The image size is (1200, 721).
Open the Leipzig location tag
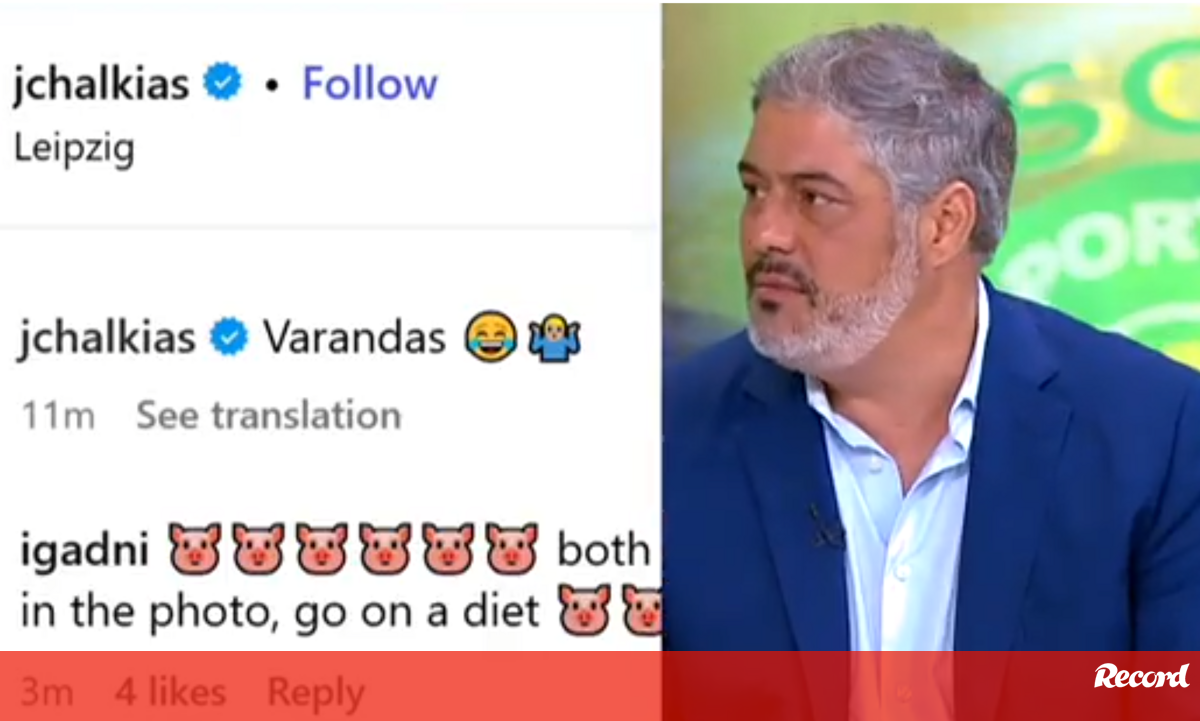tap(74, 148)
